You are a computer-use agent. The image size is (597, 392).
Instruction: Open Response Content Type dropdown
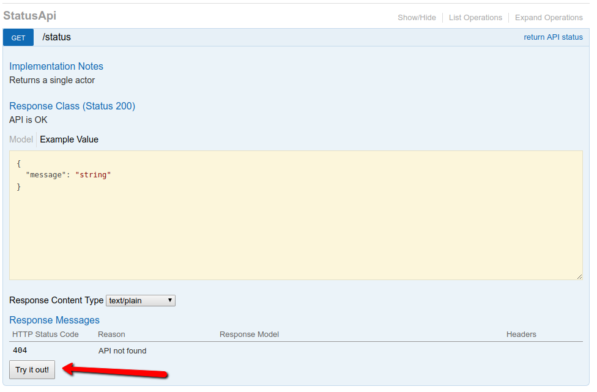click(140, 301)
